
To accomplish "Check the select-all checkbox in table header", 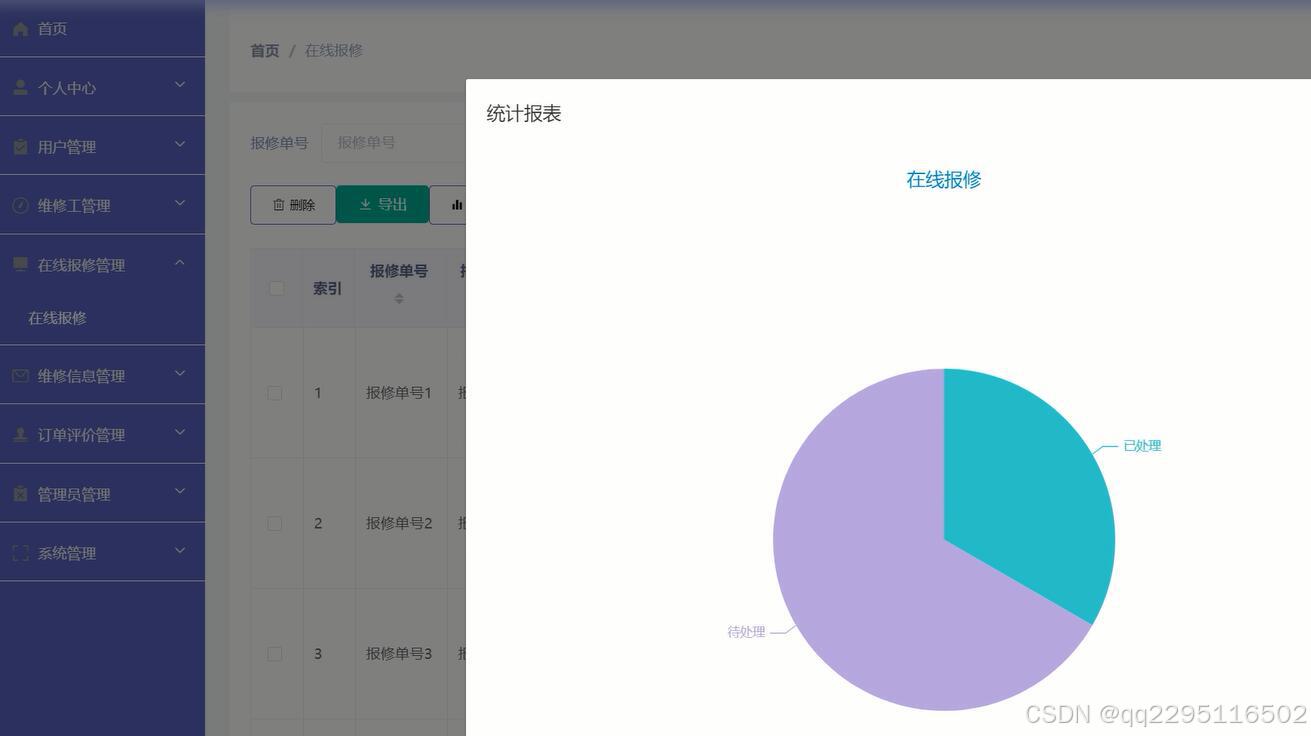I will (x=276, y=288).
